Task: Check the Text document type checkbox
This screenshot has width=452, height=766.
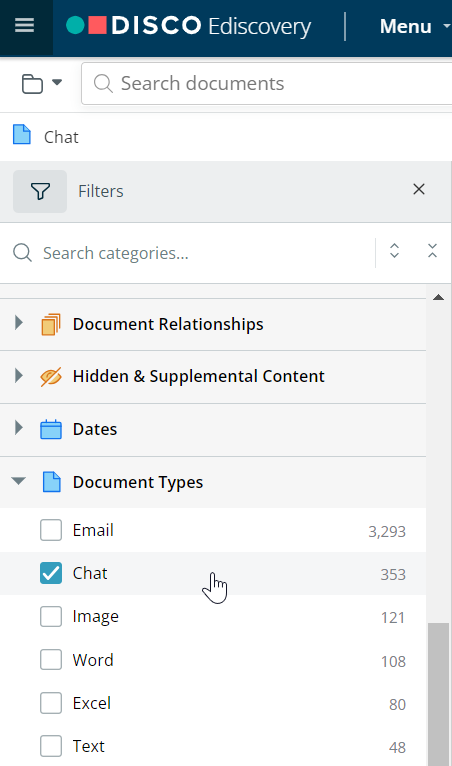Action: [51, 746]
